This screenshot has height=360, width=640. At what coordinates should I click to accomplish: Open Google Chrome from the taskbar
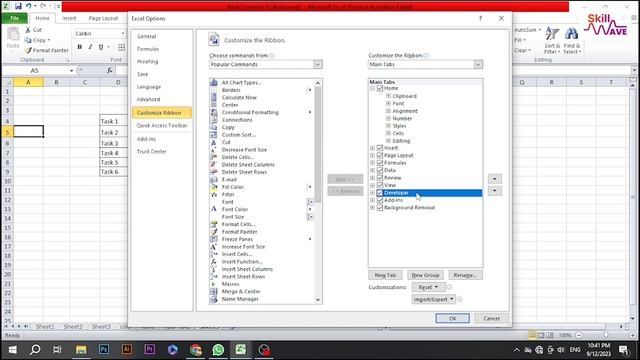pyautogui.click(x=195, y=350)
